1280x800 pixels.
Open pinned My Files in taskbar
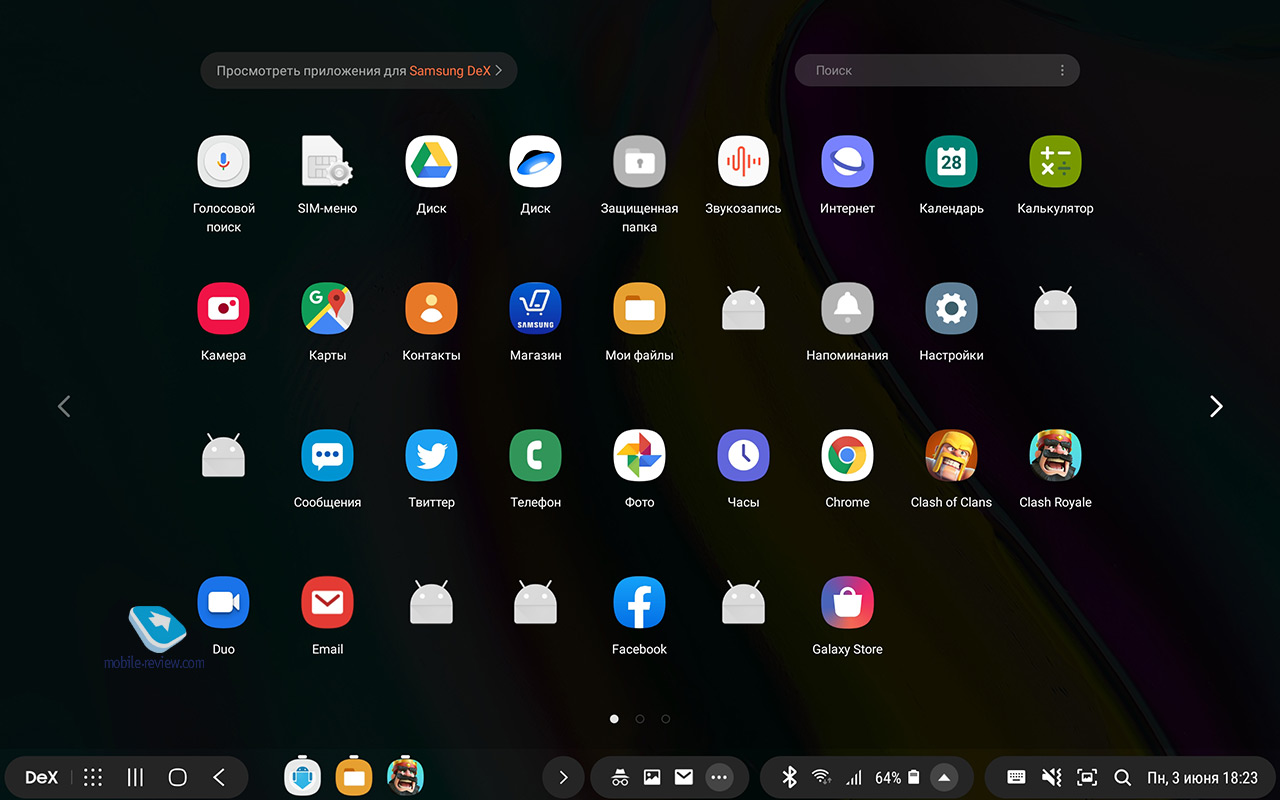353,776
